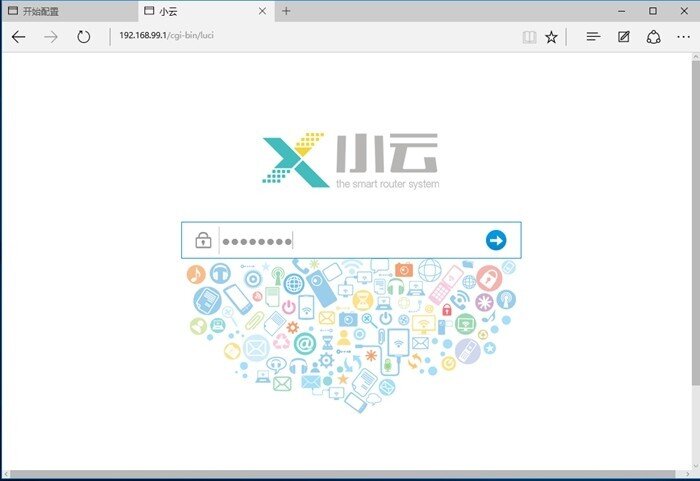
Task: Minimize the browser window
Action: [621, 11]
